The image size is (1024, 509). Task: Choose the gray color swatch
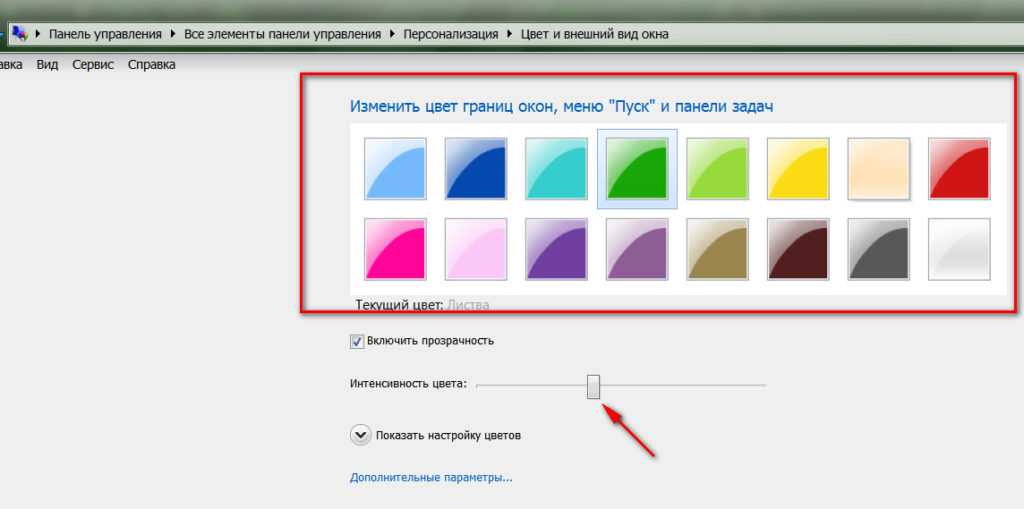(879, 249)
